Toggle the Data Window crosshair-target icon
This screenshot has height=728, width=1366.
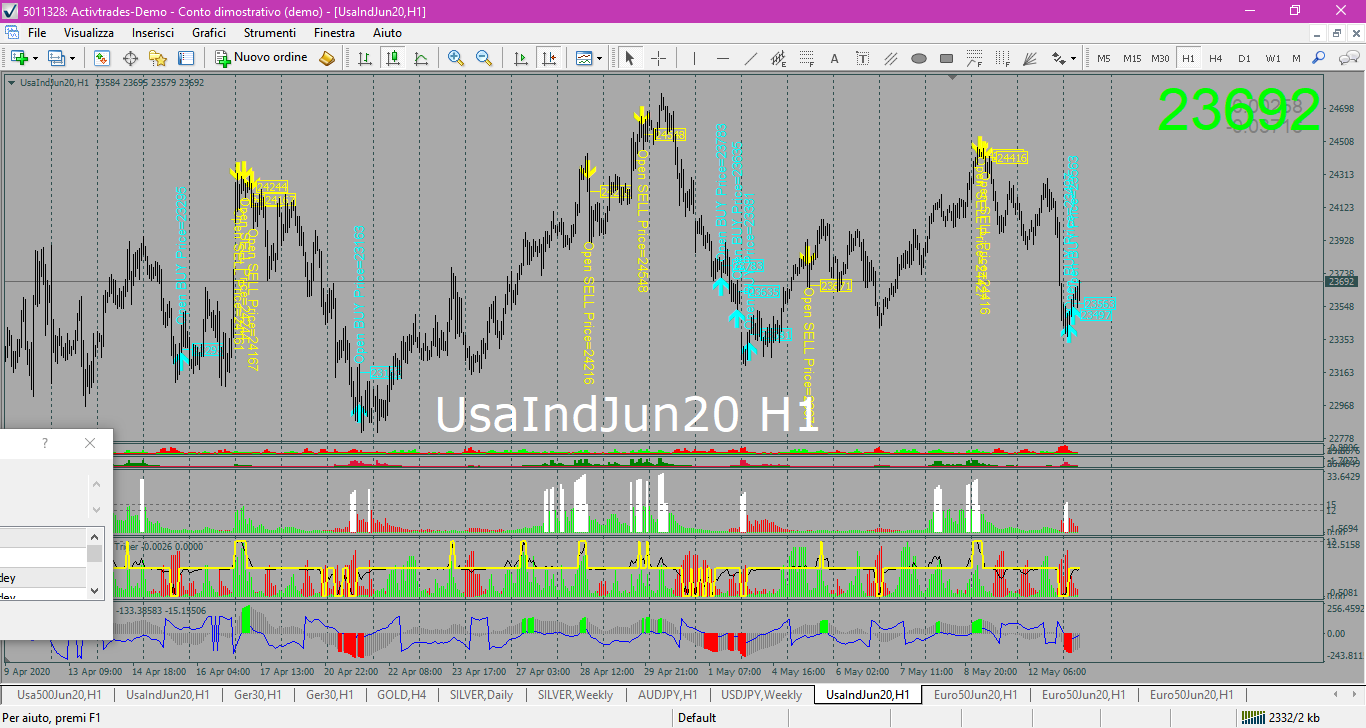[130, 58]
